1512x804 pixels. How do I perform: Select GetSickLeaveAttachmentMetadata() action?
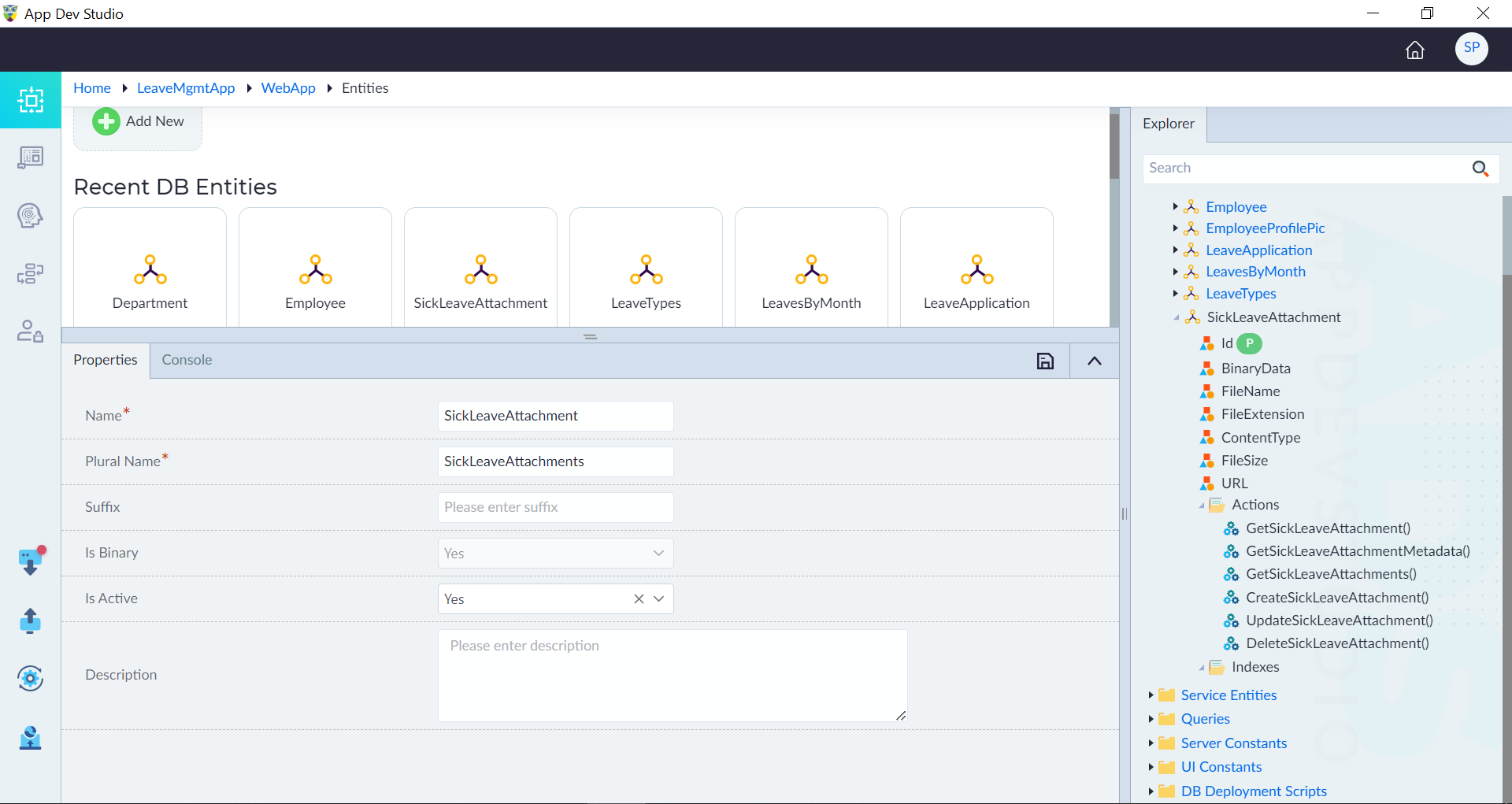coord(1358,551)
